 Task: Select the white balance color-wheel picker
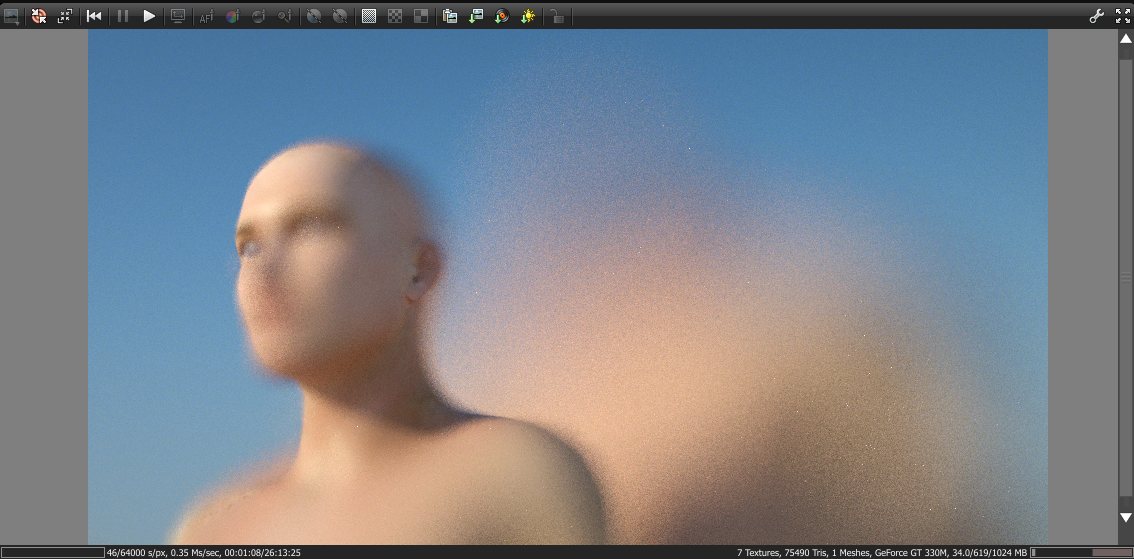(232, 16)
